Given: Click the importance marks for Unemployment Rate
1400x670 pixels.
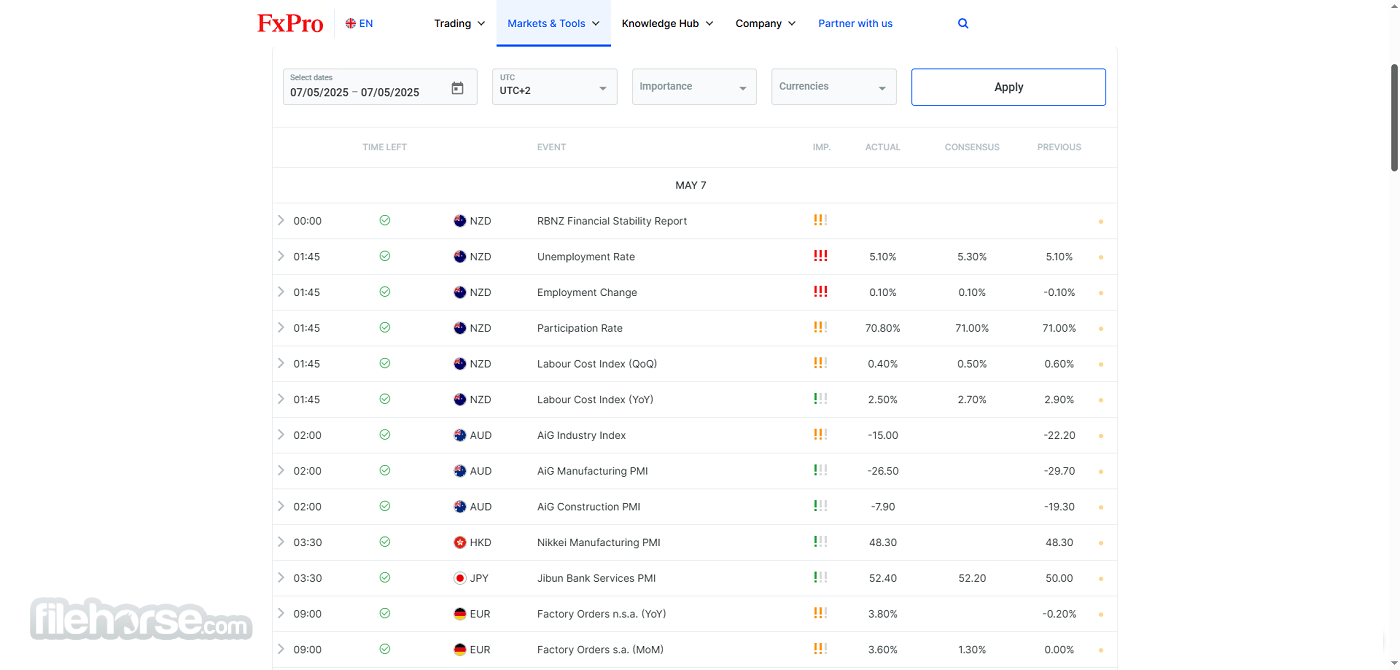Looking at the screenshot, I should pyautogui.click(x=820, y=256).
